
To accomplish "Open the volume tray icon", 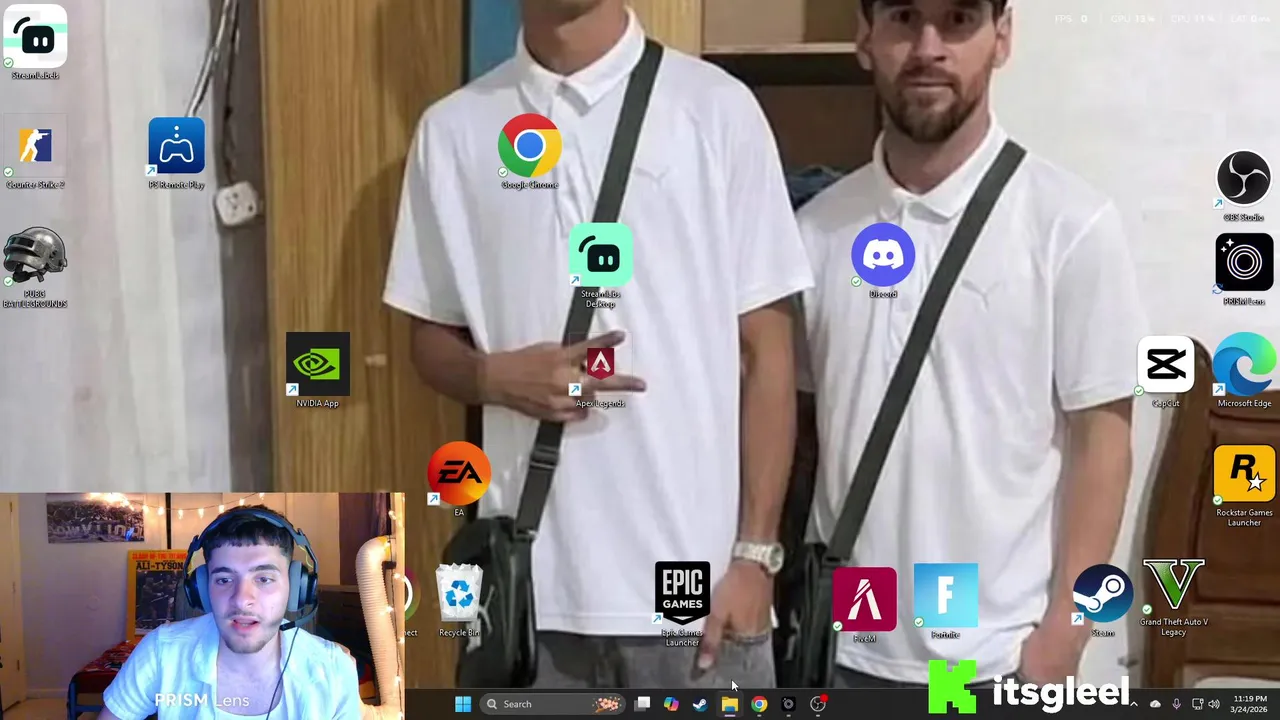I will click(x=1214, y=704).
